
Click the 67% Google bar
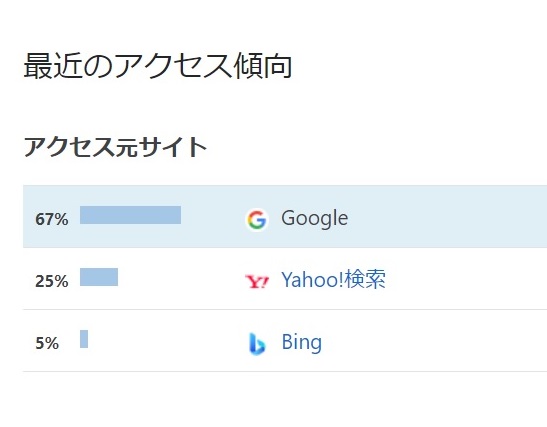click(130, 215)
